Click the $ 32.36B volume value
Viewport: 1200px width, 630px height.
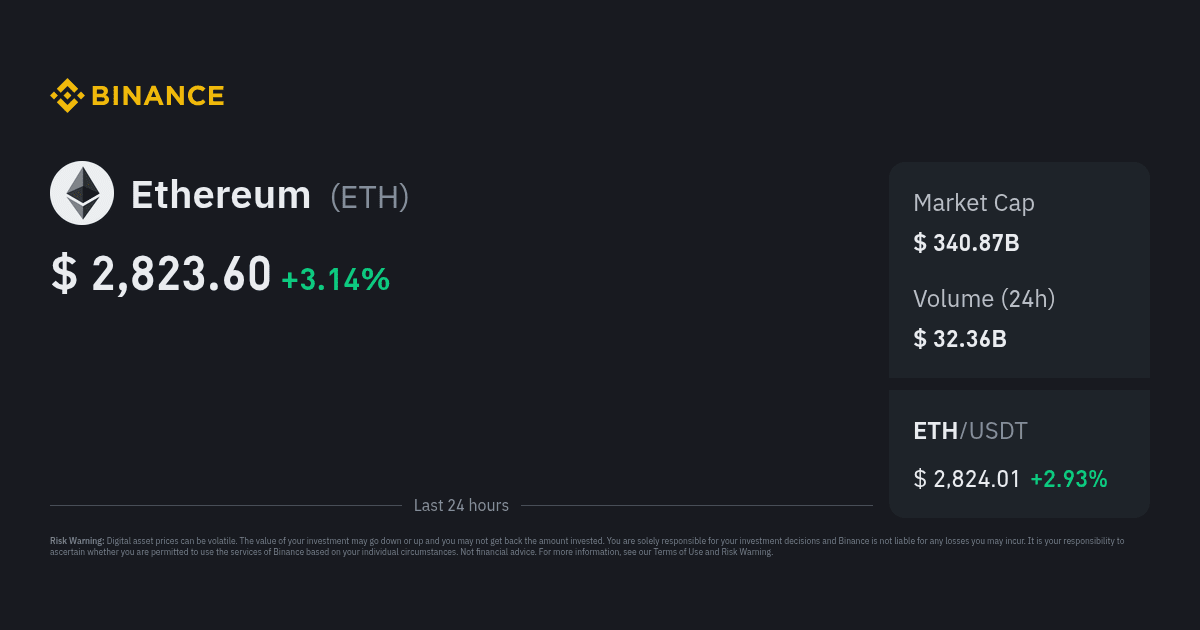[960, 338]
